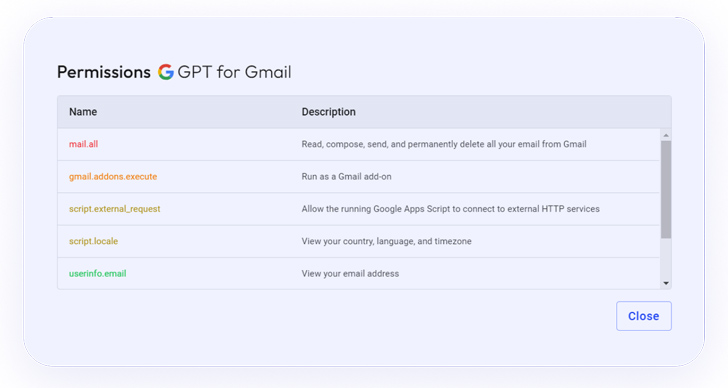Click the Description column header
728x388 pixels.
(329, 112)
